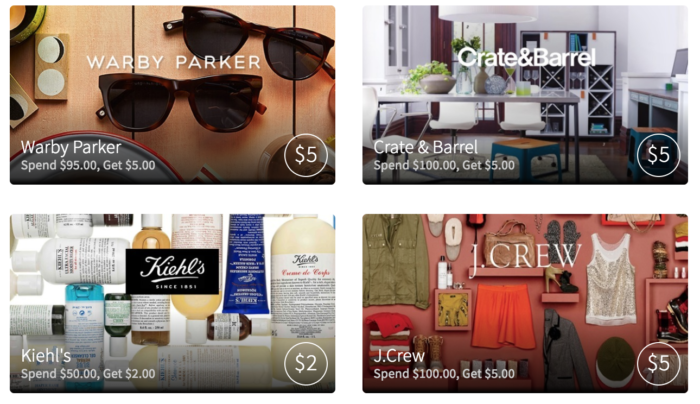Image resolution: width=700 pixels, height=404 pixels.
Task: Click the Crate&Barrel logo overlay
Action: [526, 57]
